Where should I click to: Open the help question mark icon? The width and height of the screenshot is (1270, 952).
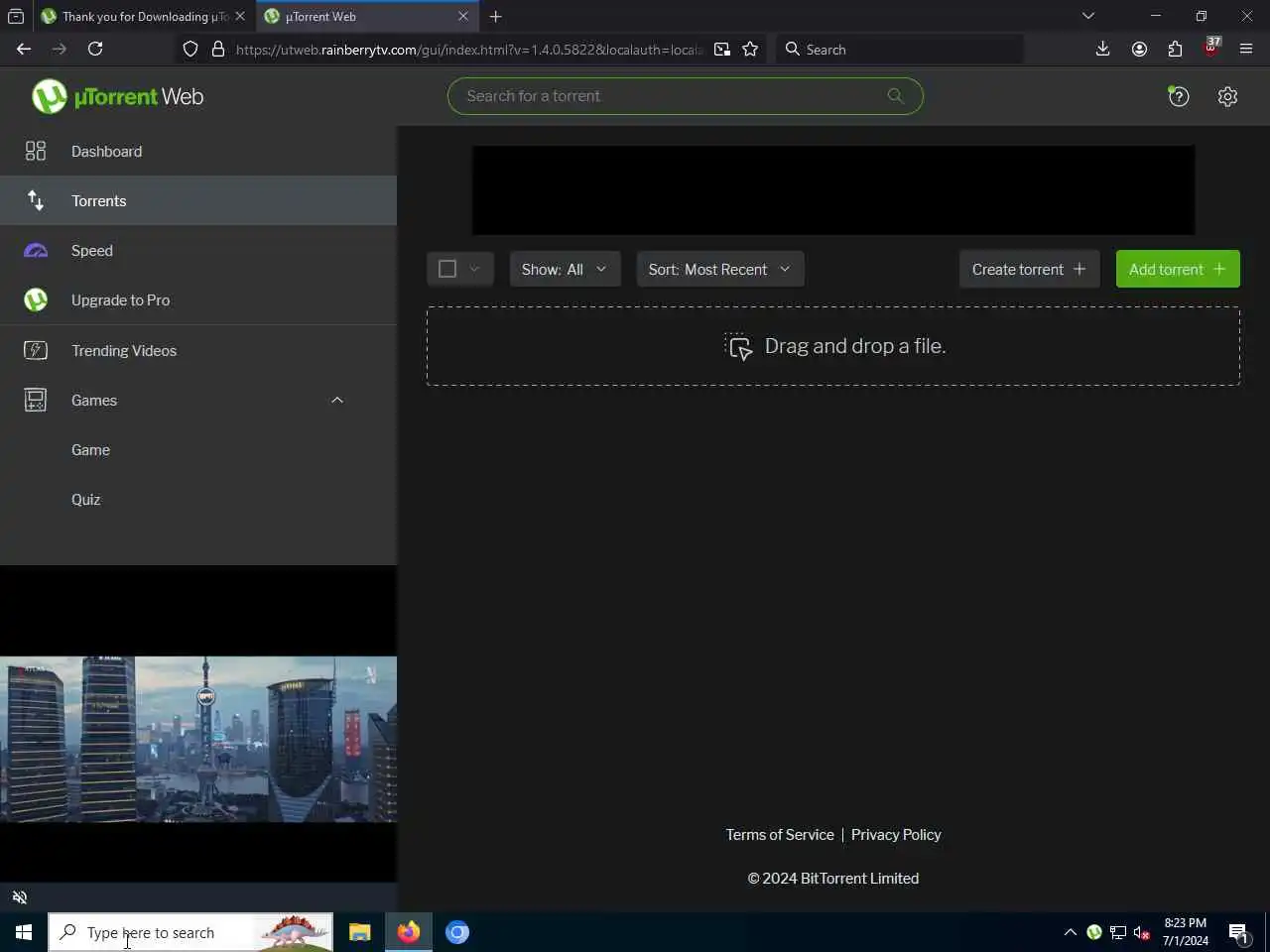point(1178,96)
